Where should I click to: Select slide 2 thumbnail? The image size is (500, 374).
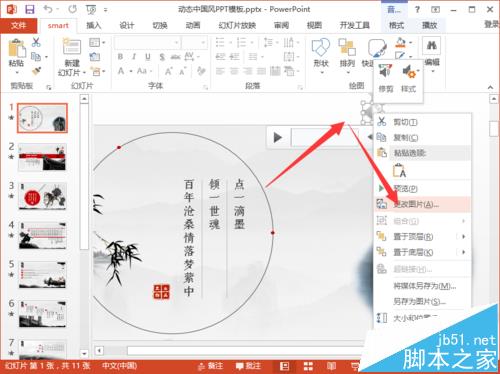click(42, 157)
